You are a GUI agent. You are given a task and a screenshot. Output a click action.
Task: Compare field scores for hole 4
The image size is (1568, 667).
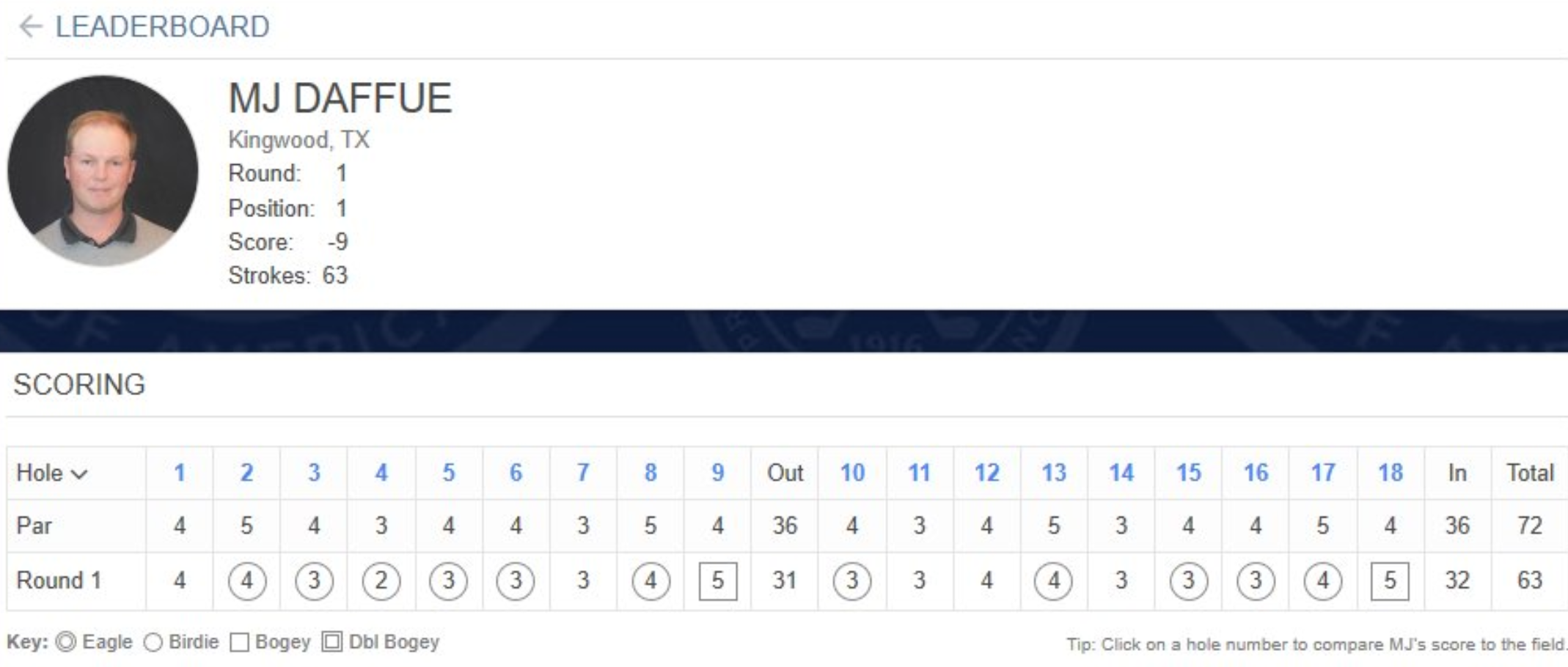tap(381, 473)
